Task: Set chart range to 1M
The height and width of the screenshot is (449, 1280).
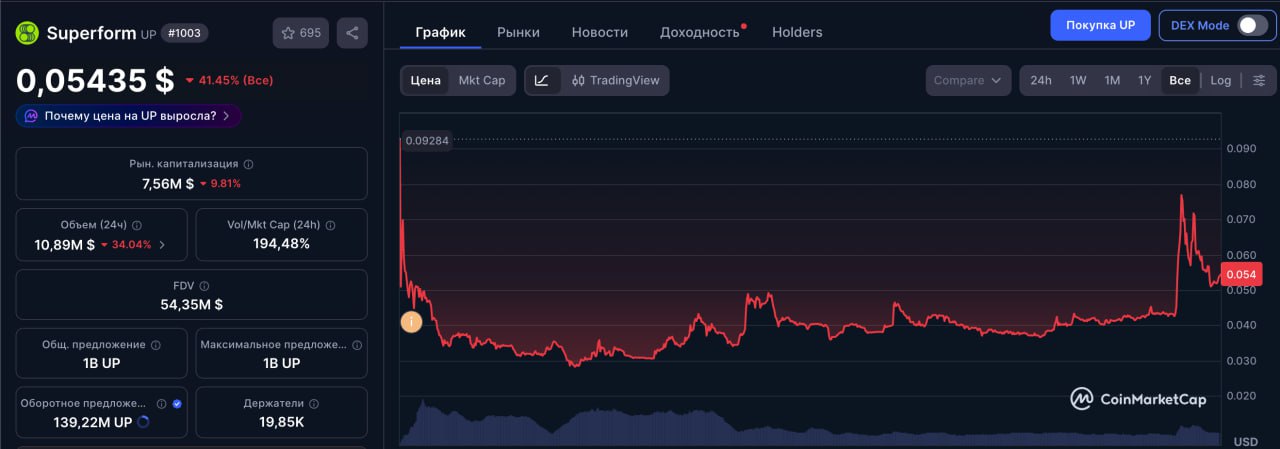Action: (1112, 80)
